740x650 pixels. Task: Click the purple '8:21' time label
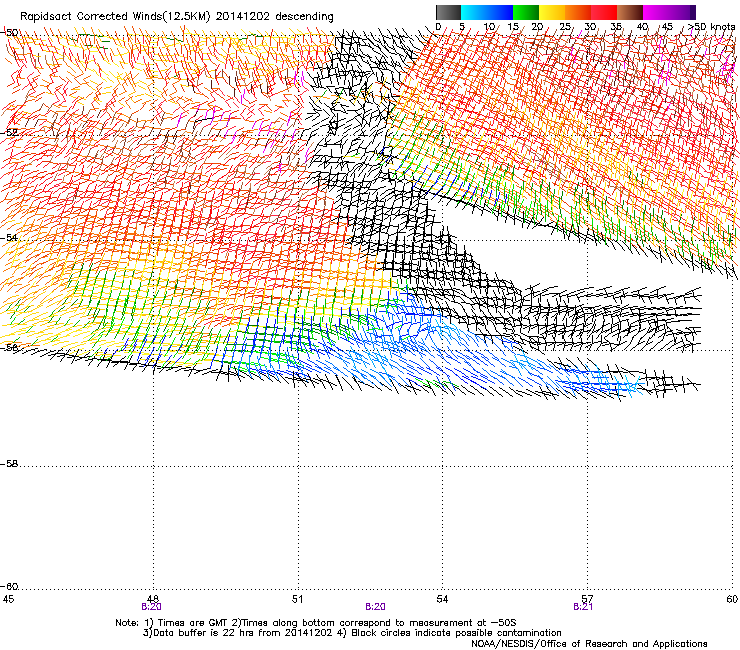[583, 607]
